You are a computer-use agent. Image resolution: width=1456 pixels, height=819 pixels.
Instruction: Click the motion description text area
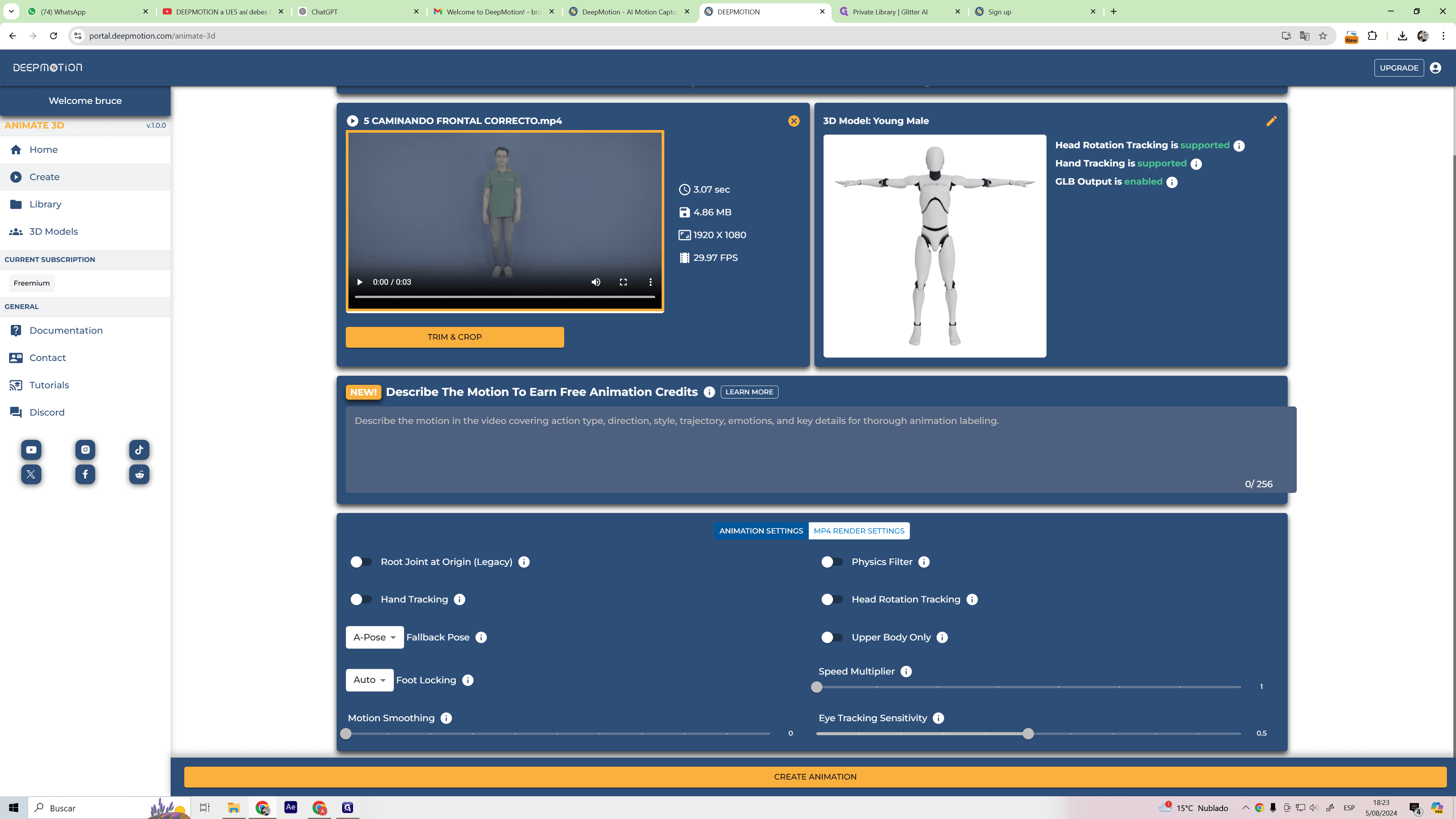click(821, 449)
